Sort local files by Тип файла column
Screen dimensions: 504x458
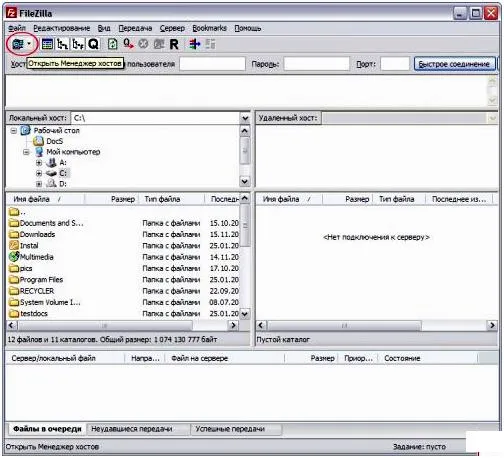(172, 199)
